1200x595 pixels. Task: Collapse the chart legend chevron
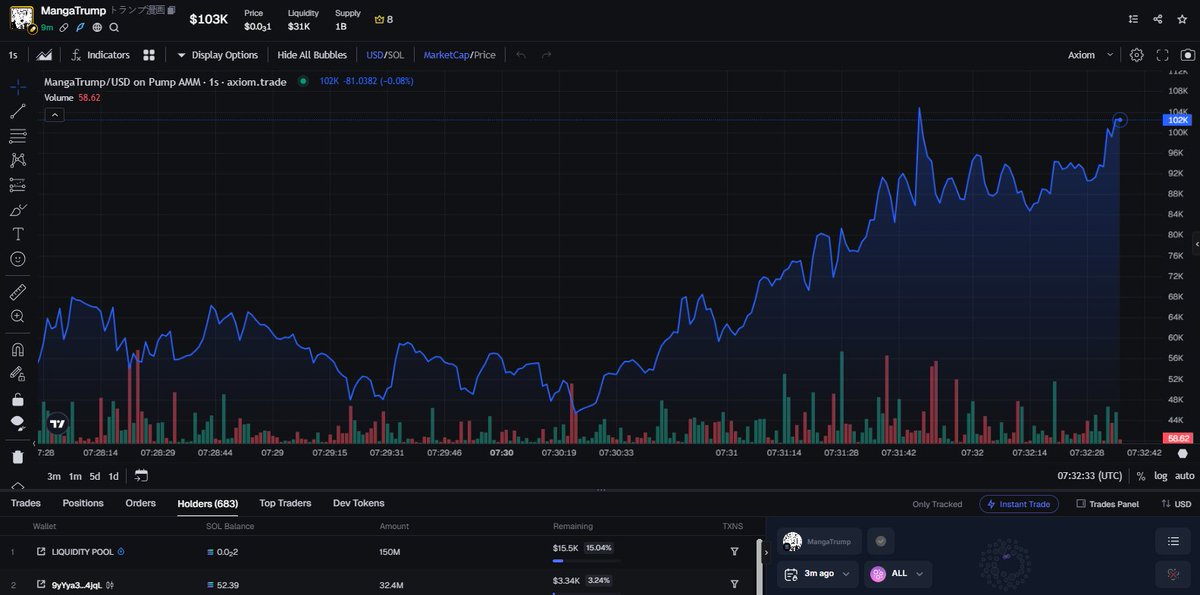point(54,115)
